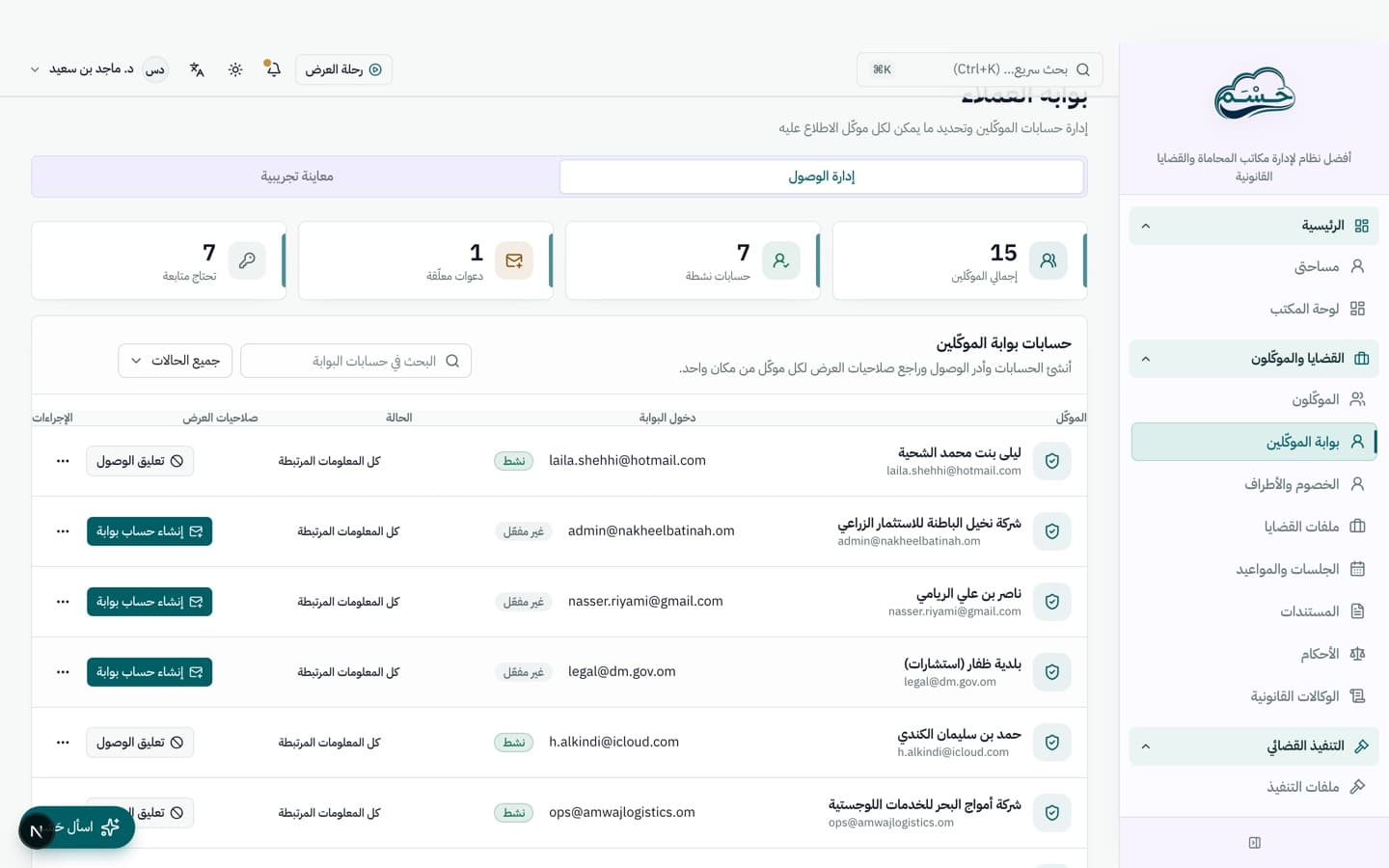Open الأحكام in sidebar

click(1254, 654)
